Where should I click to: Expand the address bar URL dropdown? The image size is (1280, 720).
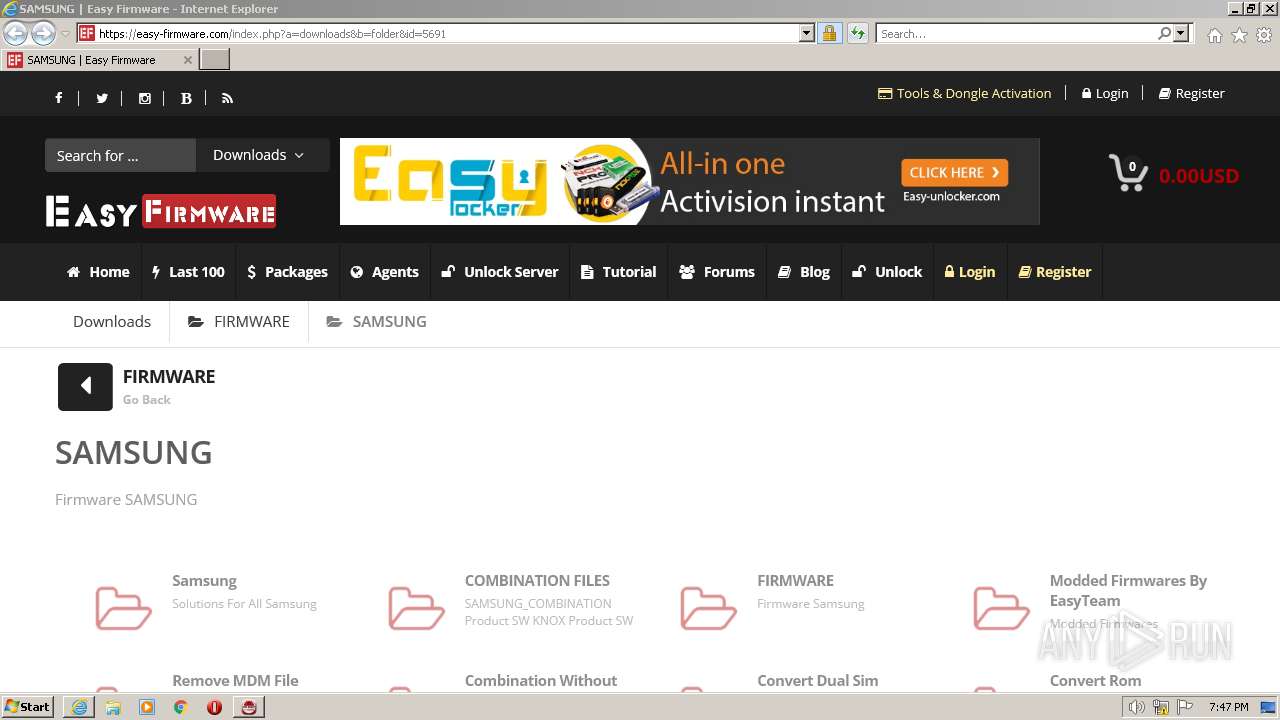coord(806,33)
